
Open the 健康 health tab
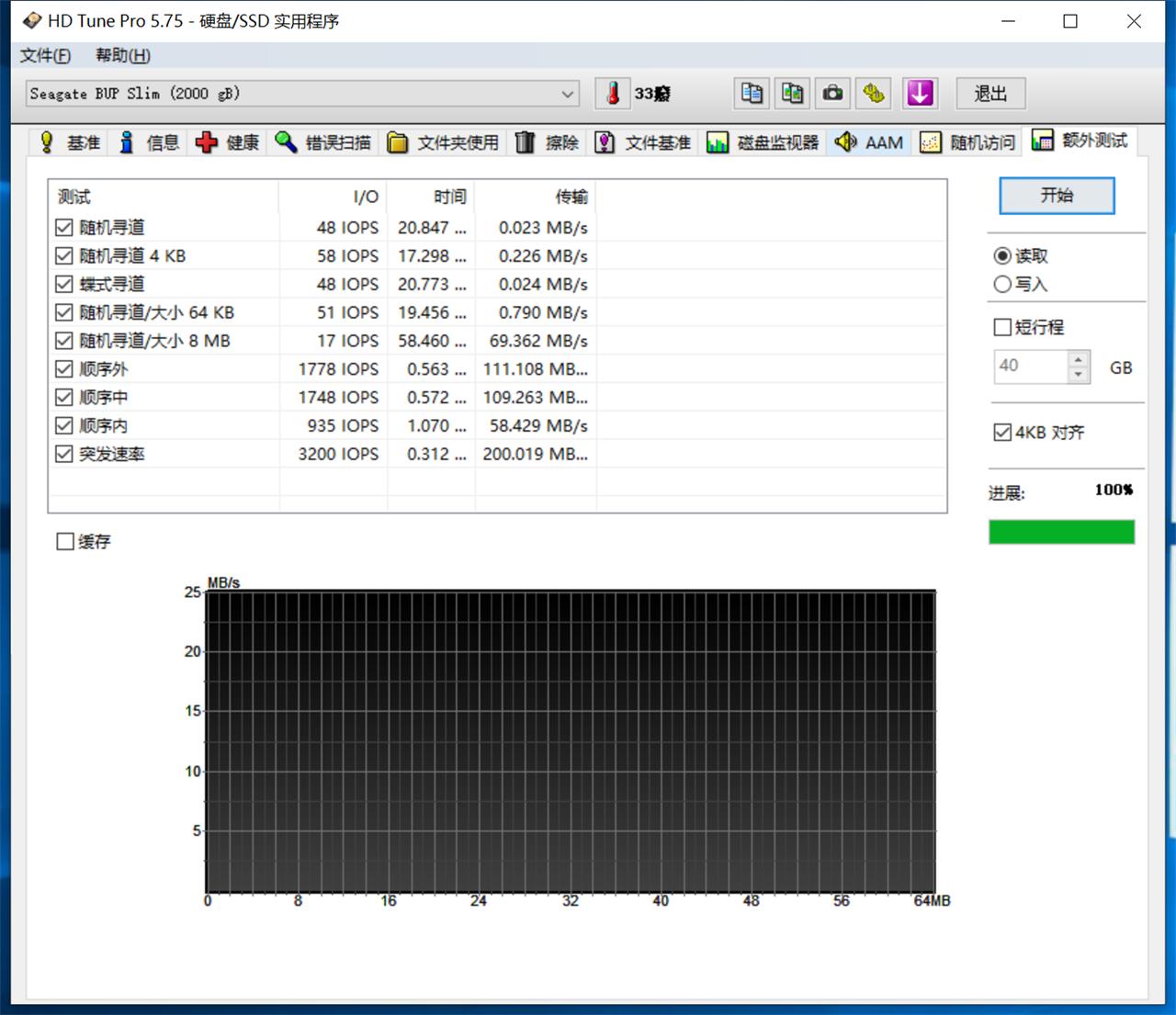229,142
